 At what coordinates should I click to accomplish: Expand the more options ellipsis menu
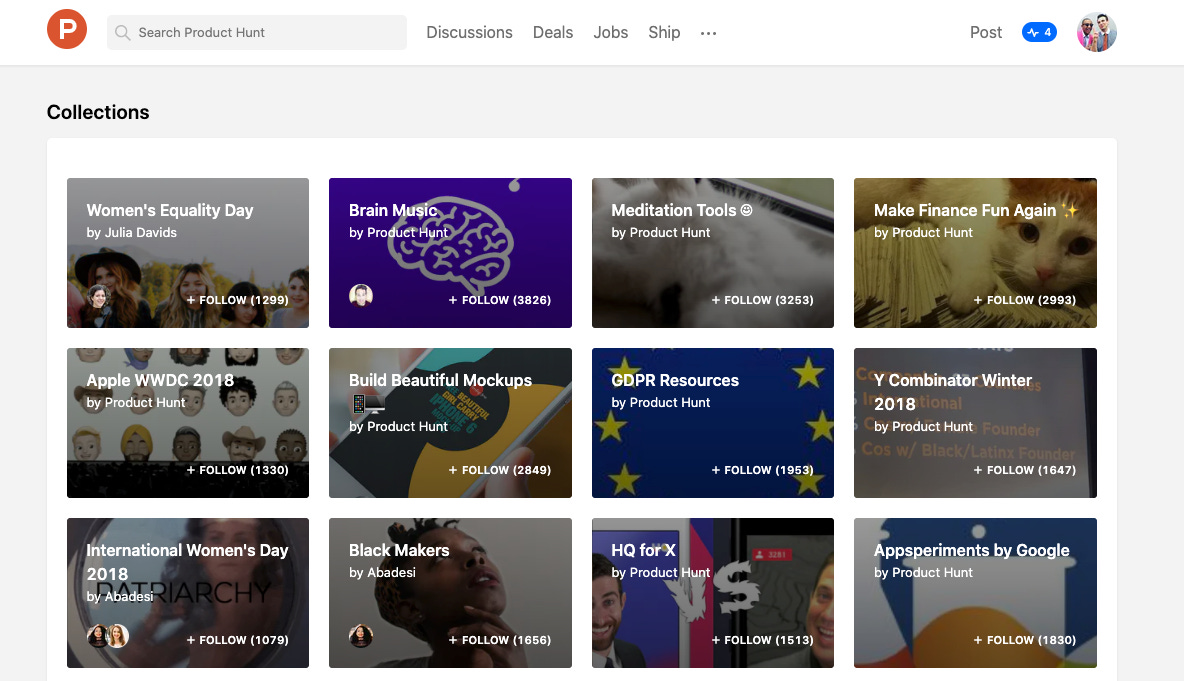point(708,33)
